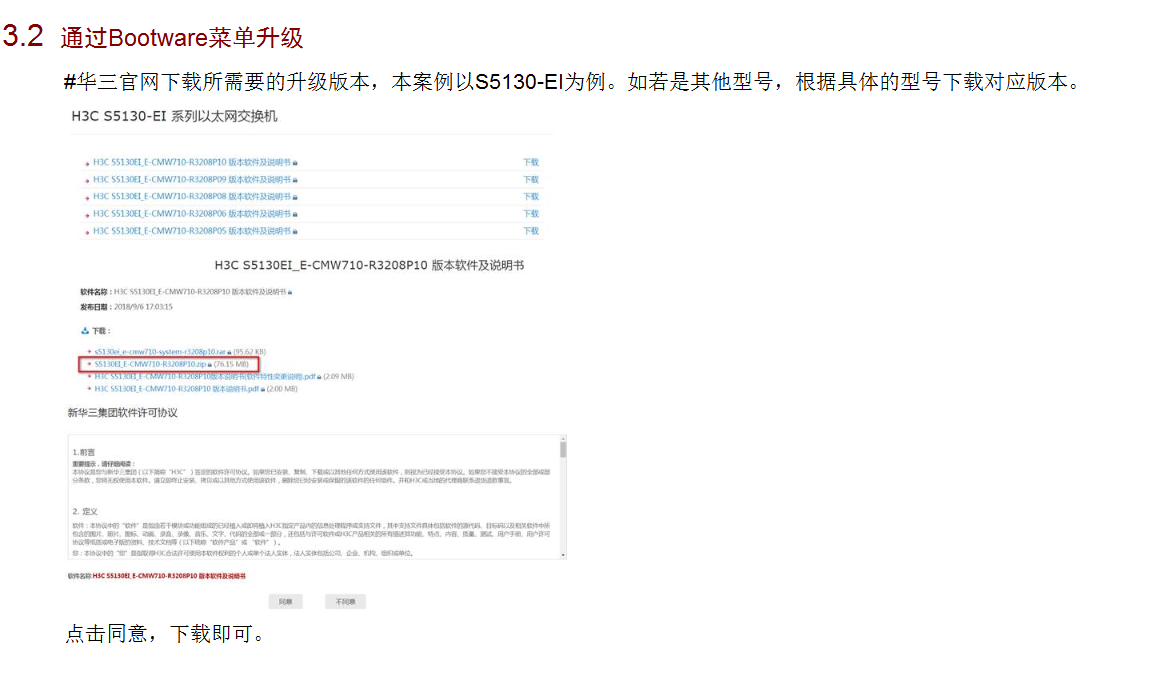This screenshot has width=1173, height=673.
Task: Click the lock icon after the .zip file name
Action: click(209, 365)
